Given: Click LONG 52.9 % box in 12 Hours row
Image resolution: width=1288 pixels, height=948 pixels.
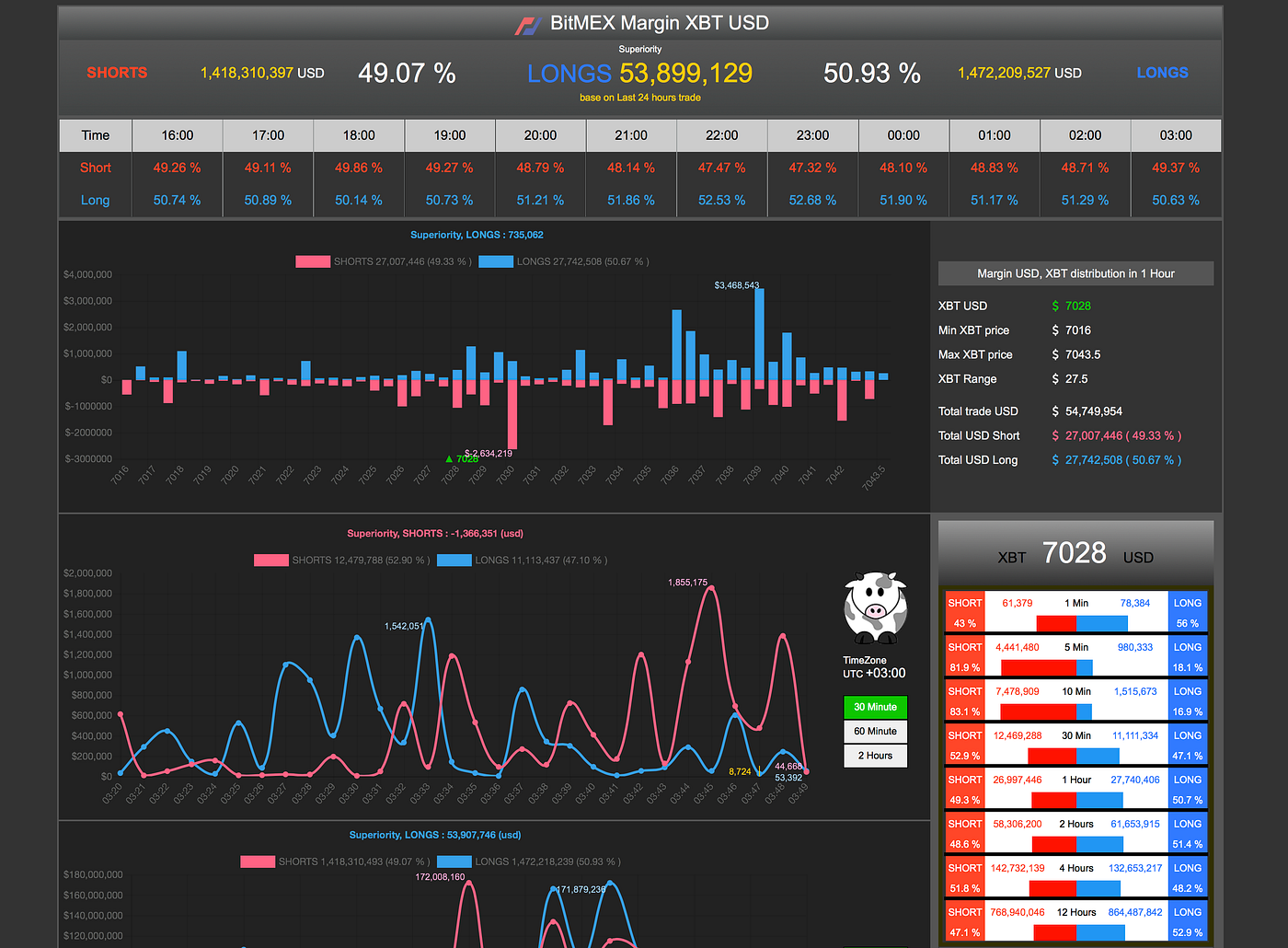Looking at the screenshot, I should coord(1187,922).
